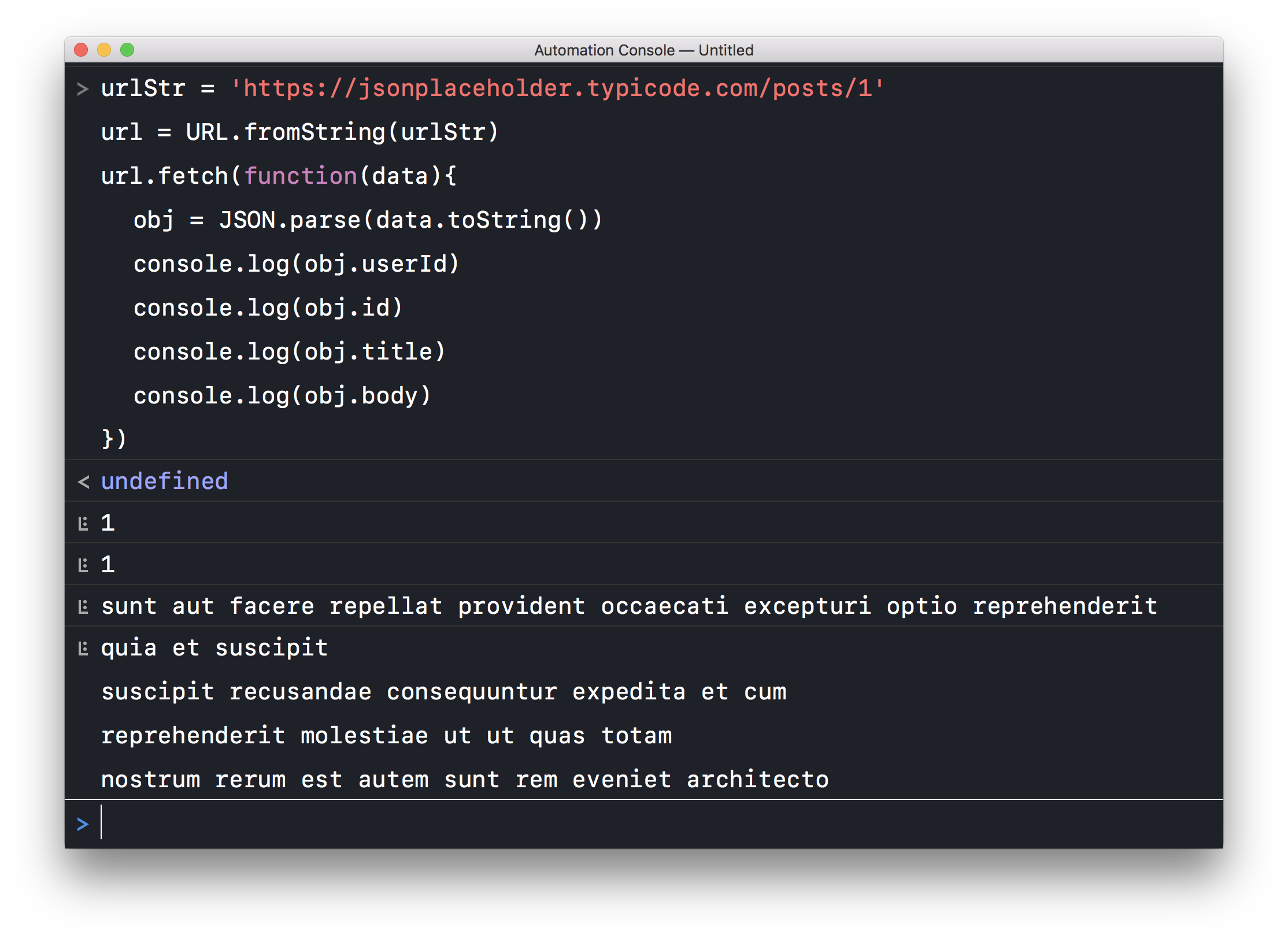The image size is (1288, 941).
Task: Click the first logged '1' value
Action: (108, 523)
